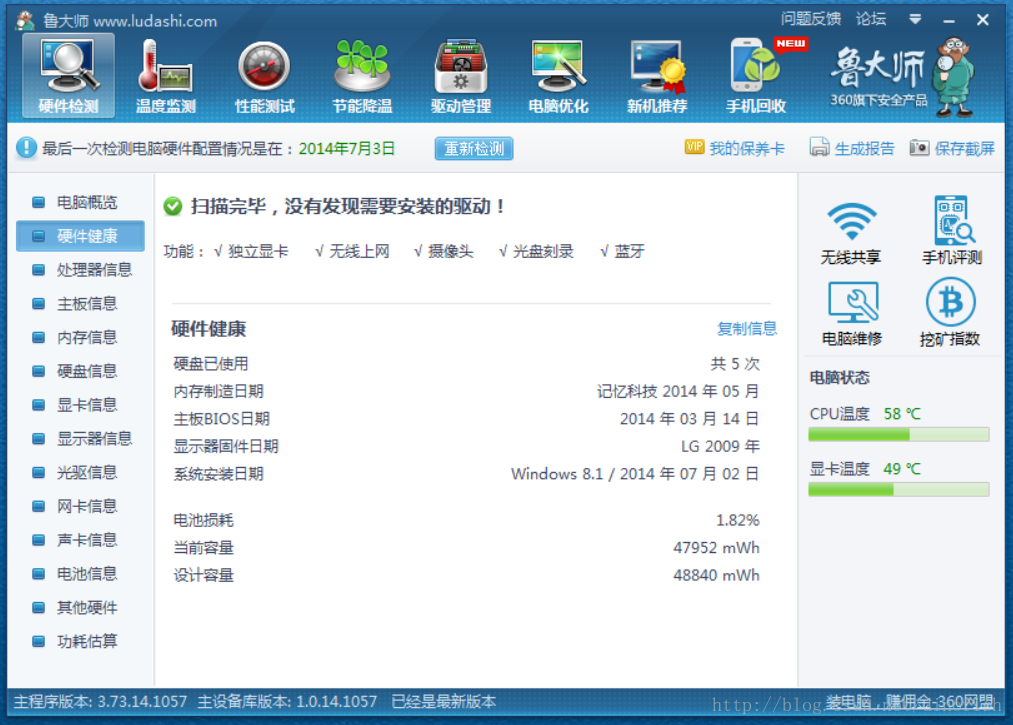Open the 手机回收 phone recycling tool
This screenshot has height=725, width=1013.
coord(756,76)
